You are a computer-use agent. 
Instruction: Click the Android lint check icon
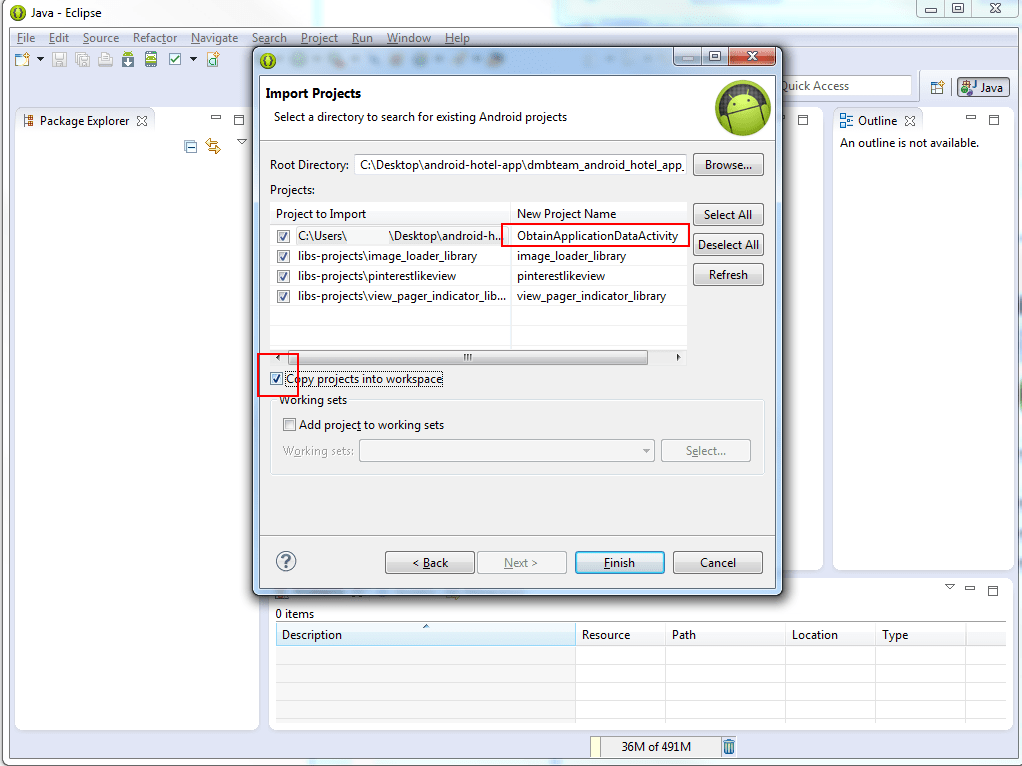pyautogui.click(x=175, y=59)
